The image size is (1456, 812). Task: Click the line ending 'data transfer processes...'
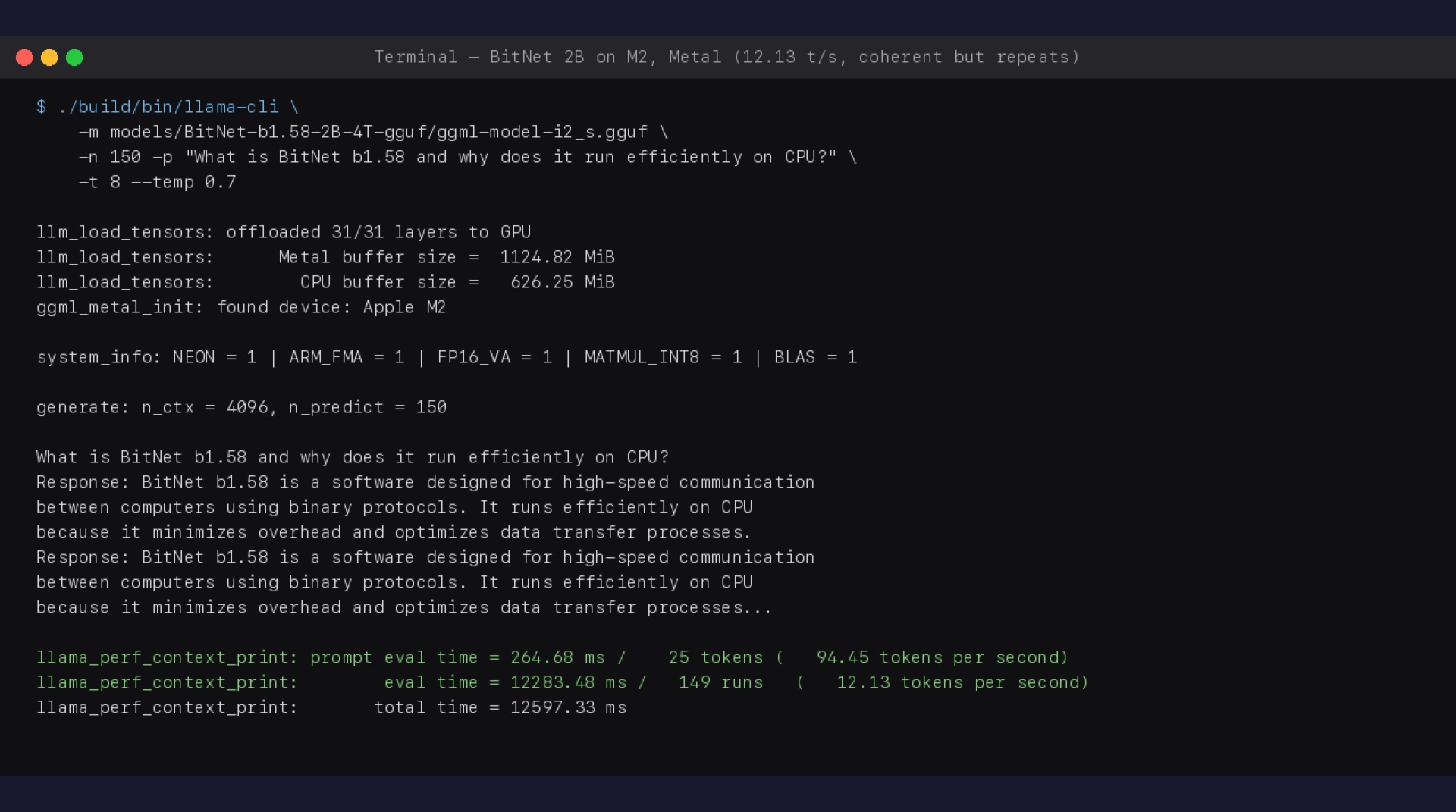tap(404, 607)
